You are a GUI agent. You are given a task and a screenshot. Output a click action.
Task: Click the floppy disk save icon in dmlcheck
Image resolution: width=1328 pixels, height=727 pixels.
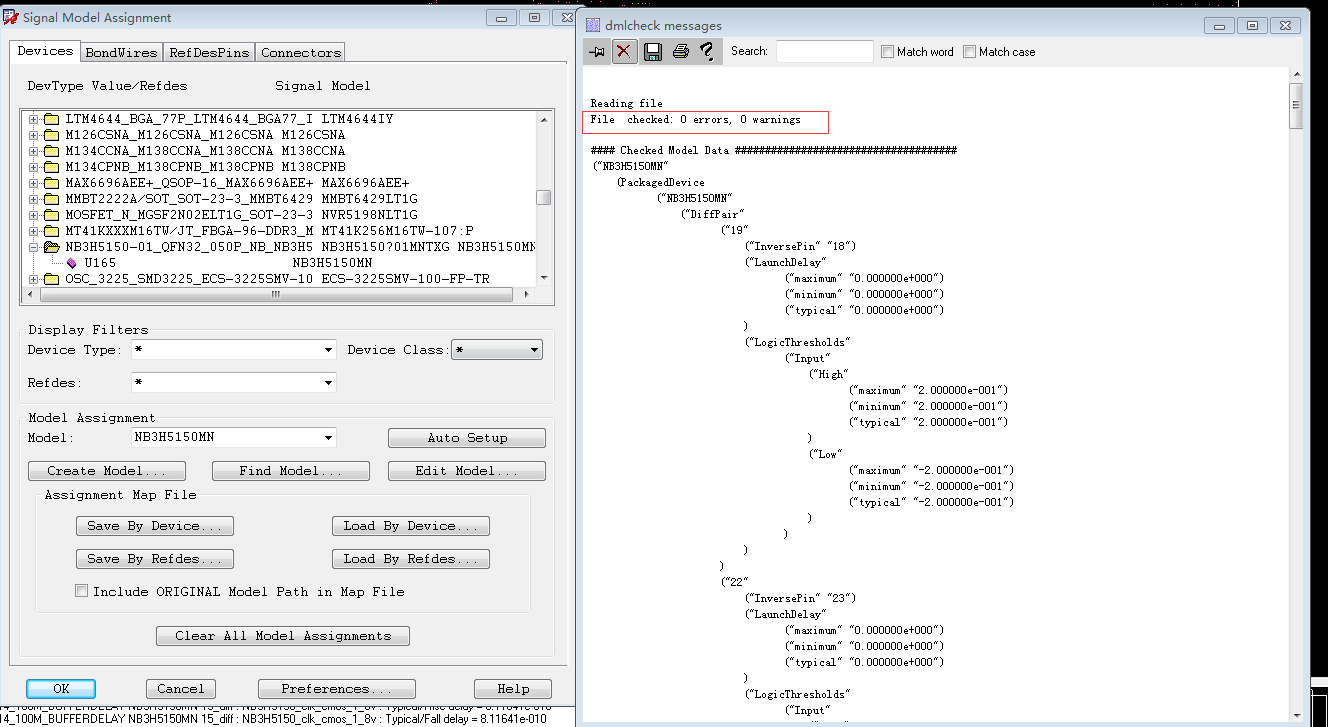[x=653, y=51]
